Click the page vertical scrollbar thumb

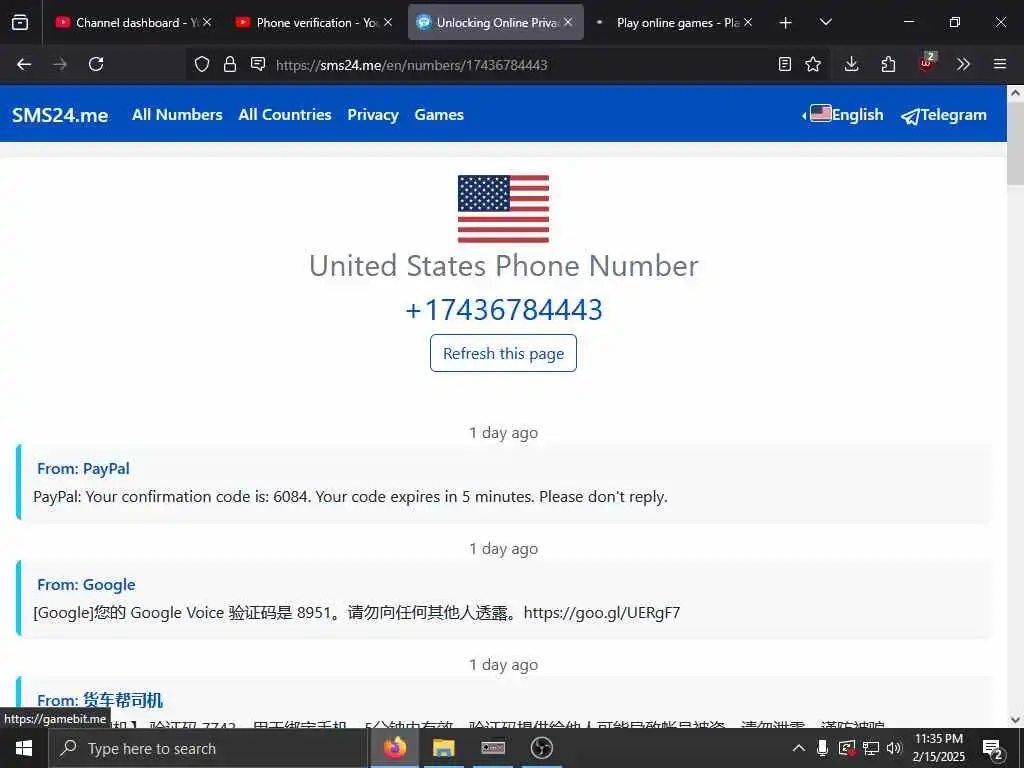tap(1015, 144)
